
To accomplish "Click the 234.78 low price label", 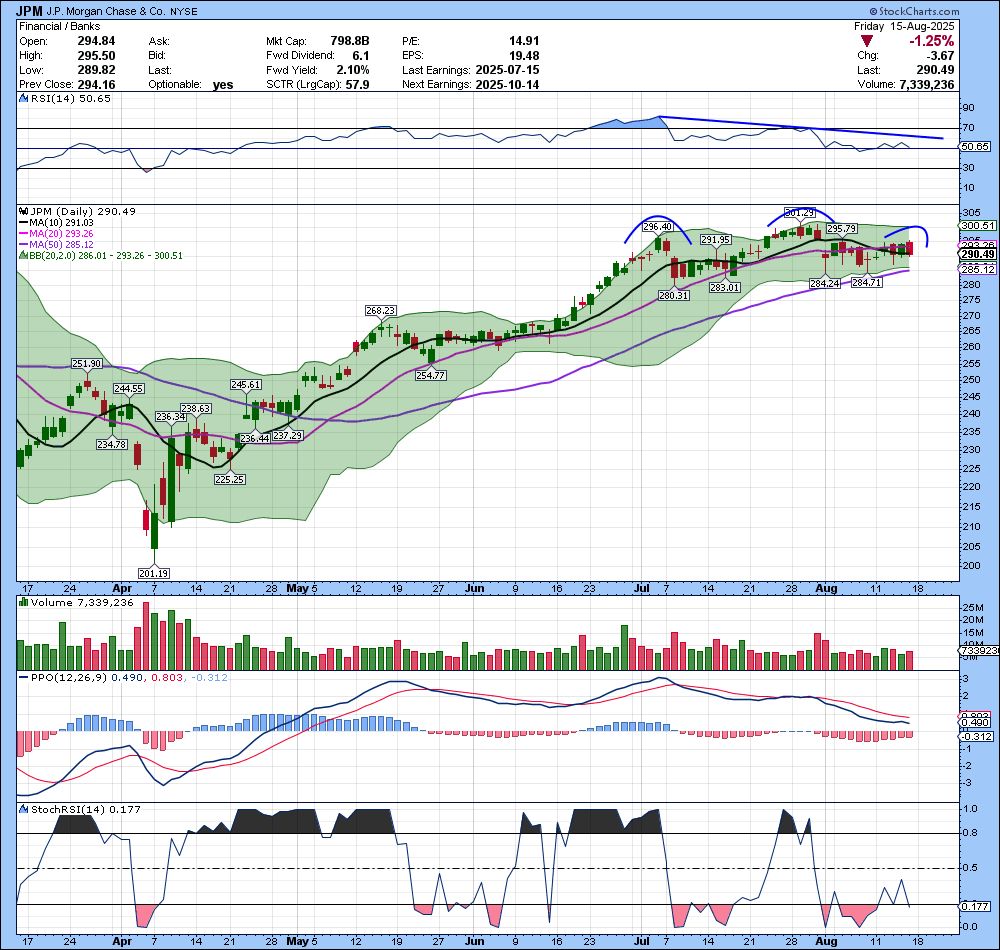I will [x=112, y=444].
